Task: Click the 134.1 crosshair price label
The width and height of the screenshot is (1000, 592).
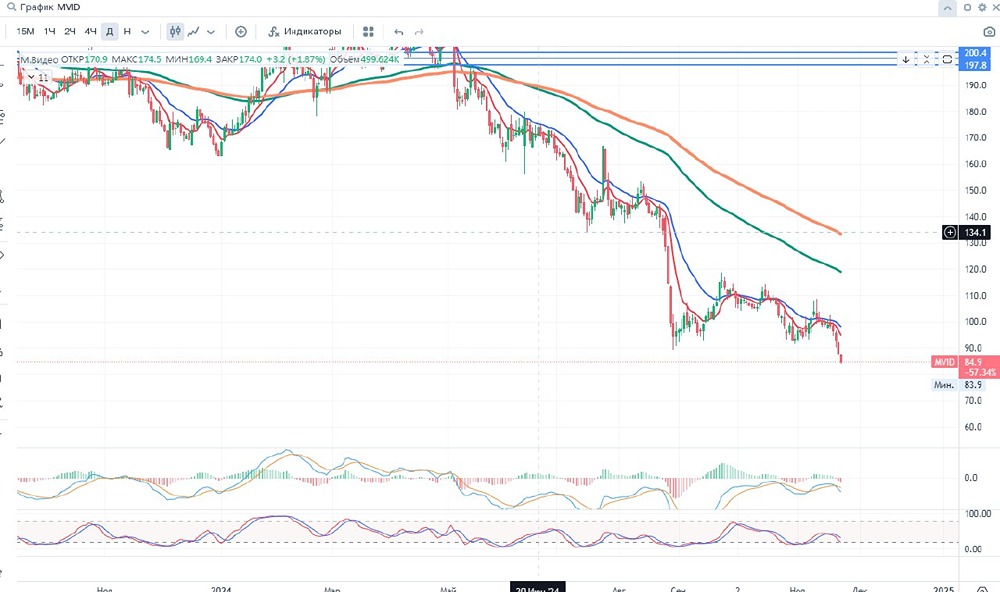Action: (x=974, y=232)
